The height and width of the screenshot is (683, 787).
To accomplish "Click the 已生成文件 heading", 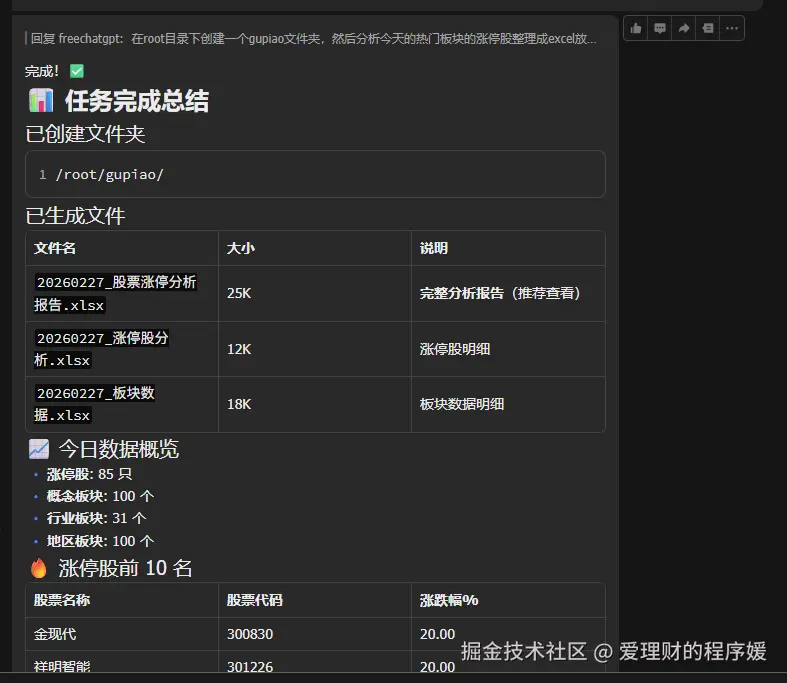I will [x=75, y=216].
